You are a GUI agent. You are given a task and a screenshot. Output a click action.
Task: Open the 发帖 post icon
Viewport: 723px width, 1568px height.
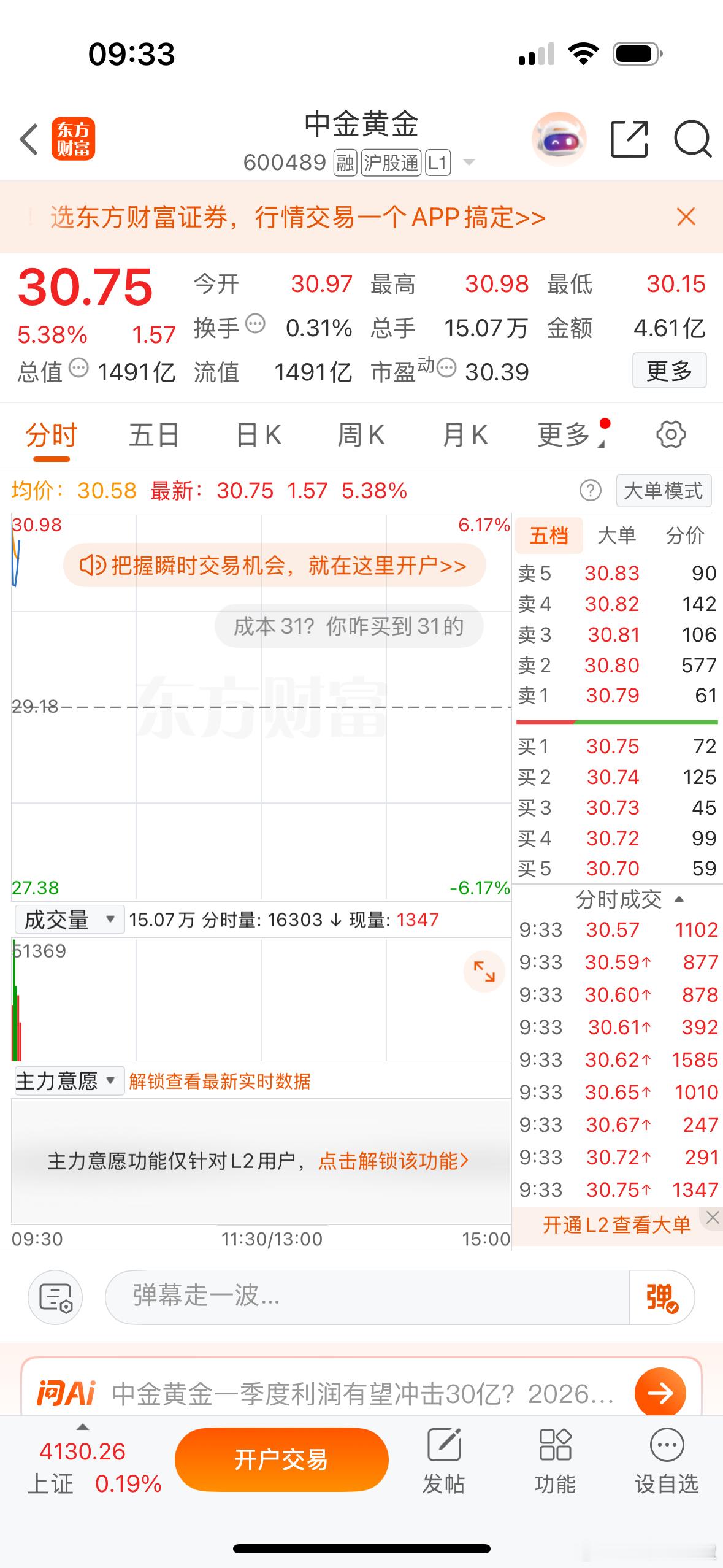coord(443,1461)
